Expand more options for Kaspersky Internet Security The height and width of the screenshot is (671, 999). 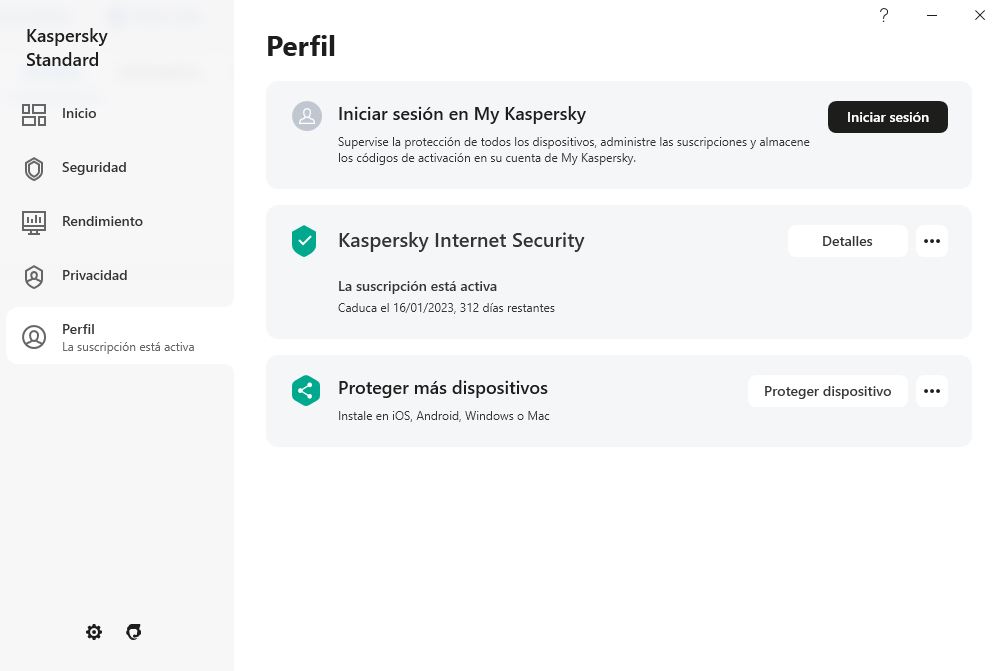(x=932, y=241)
